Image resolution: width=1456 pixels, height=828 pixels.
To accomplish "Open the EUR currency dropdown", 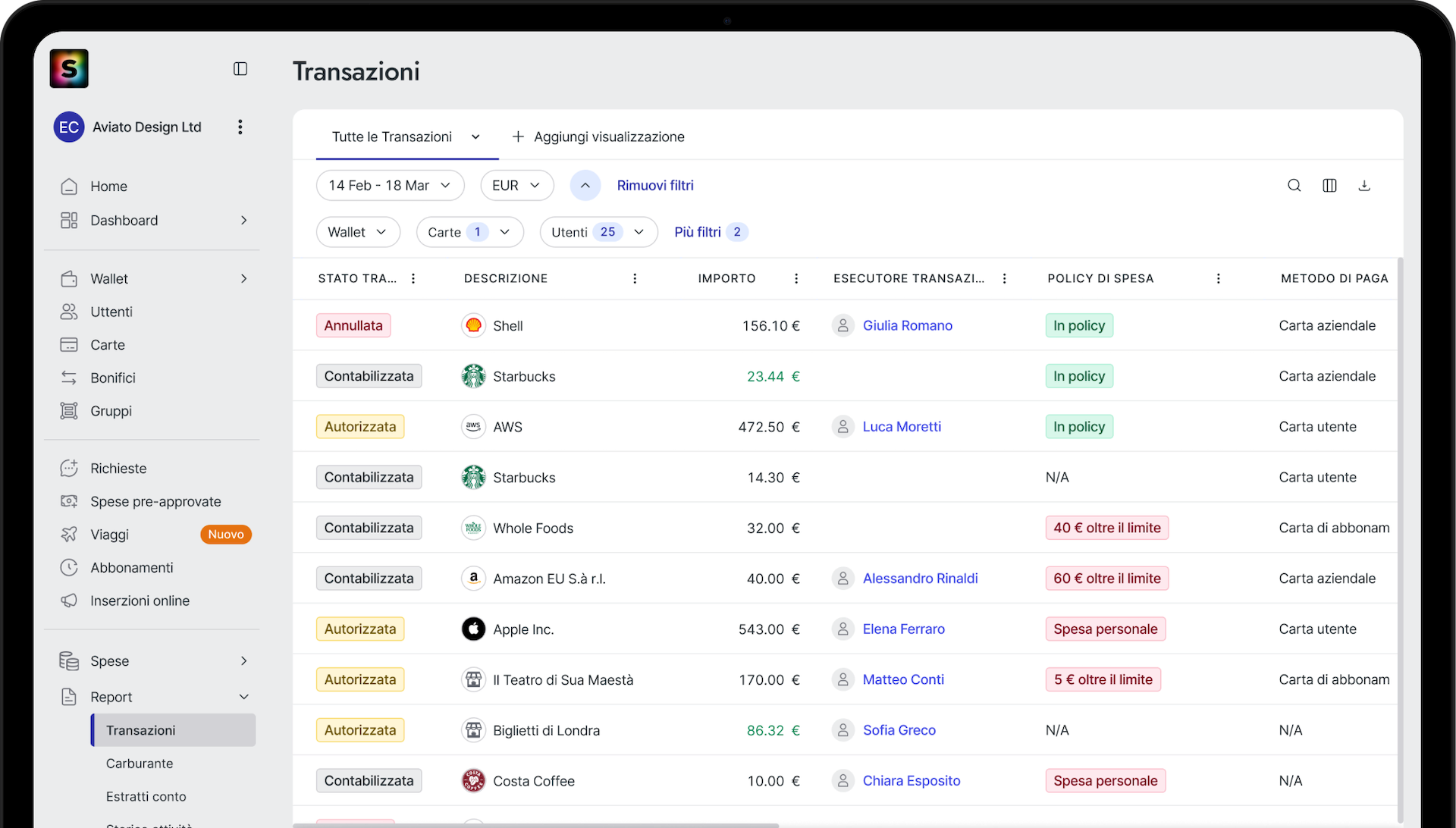I will coord(516,186).
